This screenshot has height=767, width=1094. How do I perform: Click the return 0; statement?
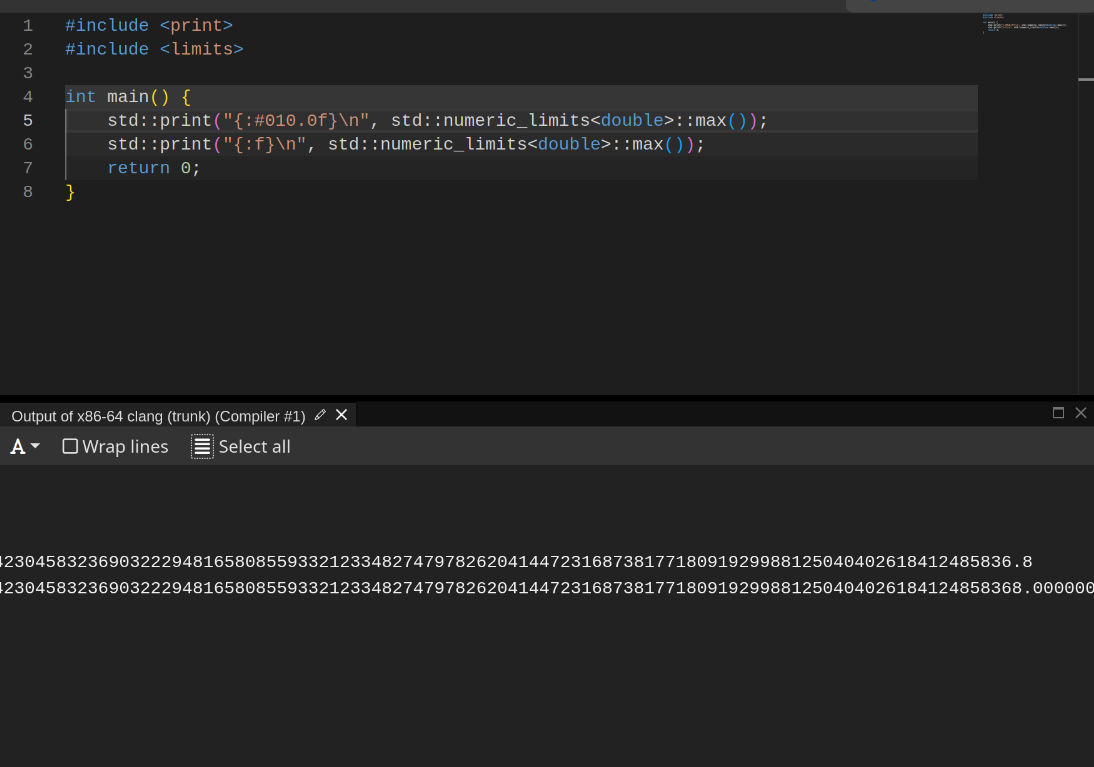click(153, 168)
